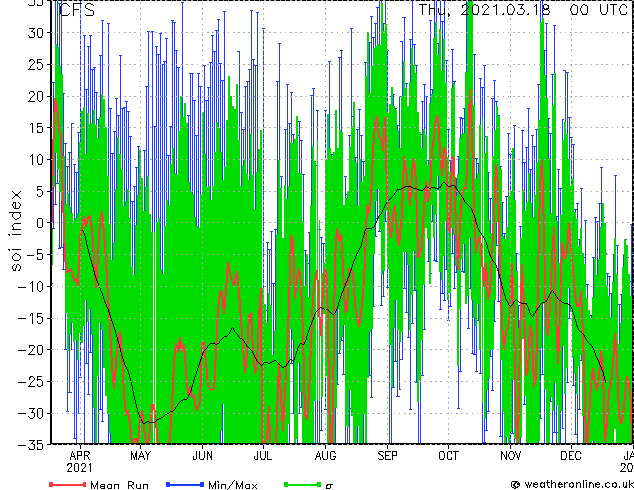Click the CFS model title label
This screenshot has width=634, height=490.
pyautogui.click(x=77, y=10)
